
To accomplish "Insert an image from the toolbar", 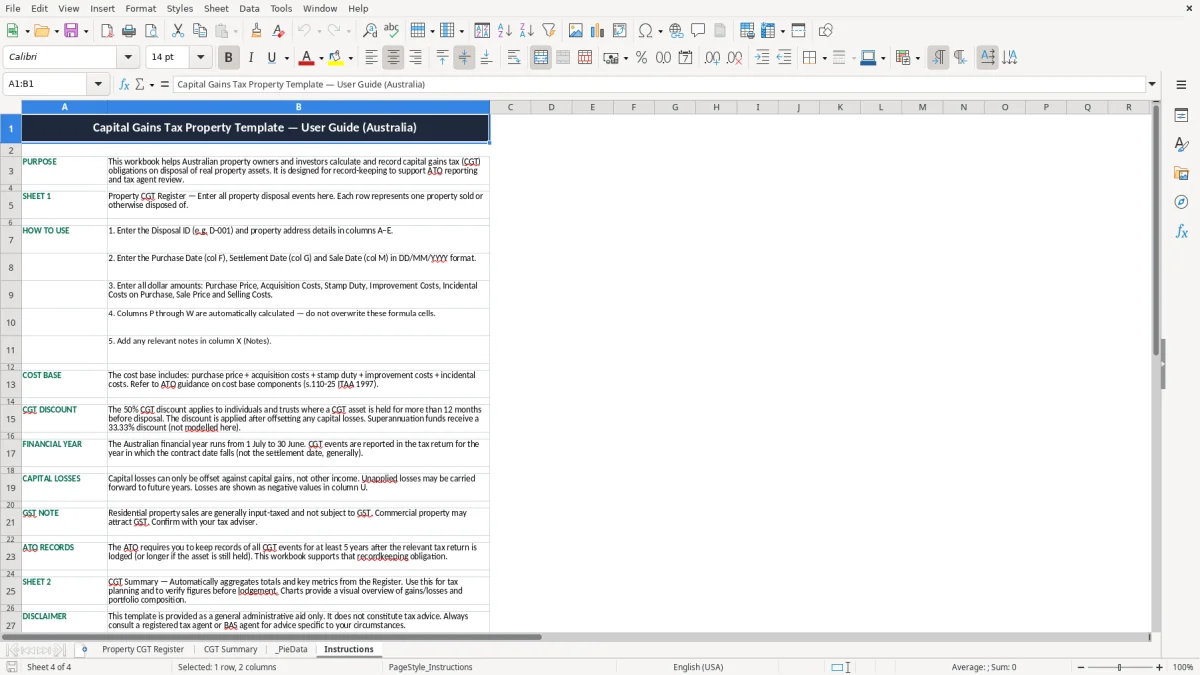I will coord(576,31).
